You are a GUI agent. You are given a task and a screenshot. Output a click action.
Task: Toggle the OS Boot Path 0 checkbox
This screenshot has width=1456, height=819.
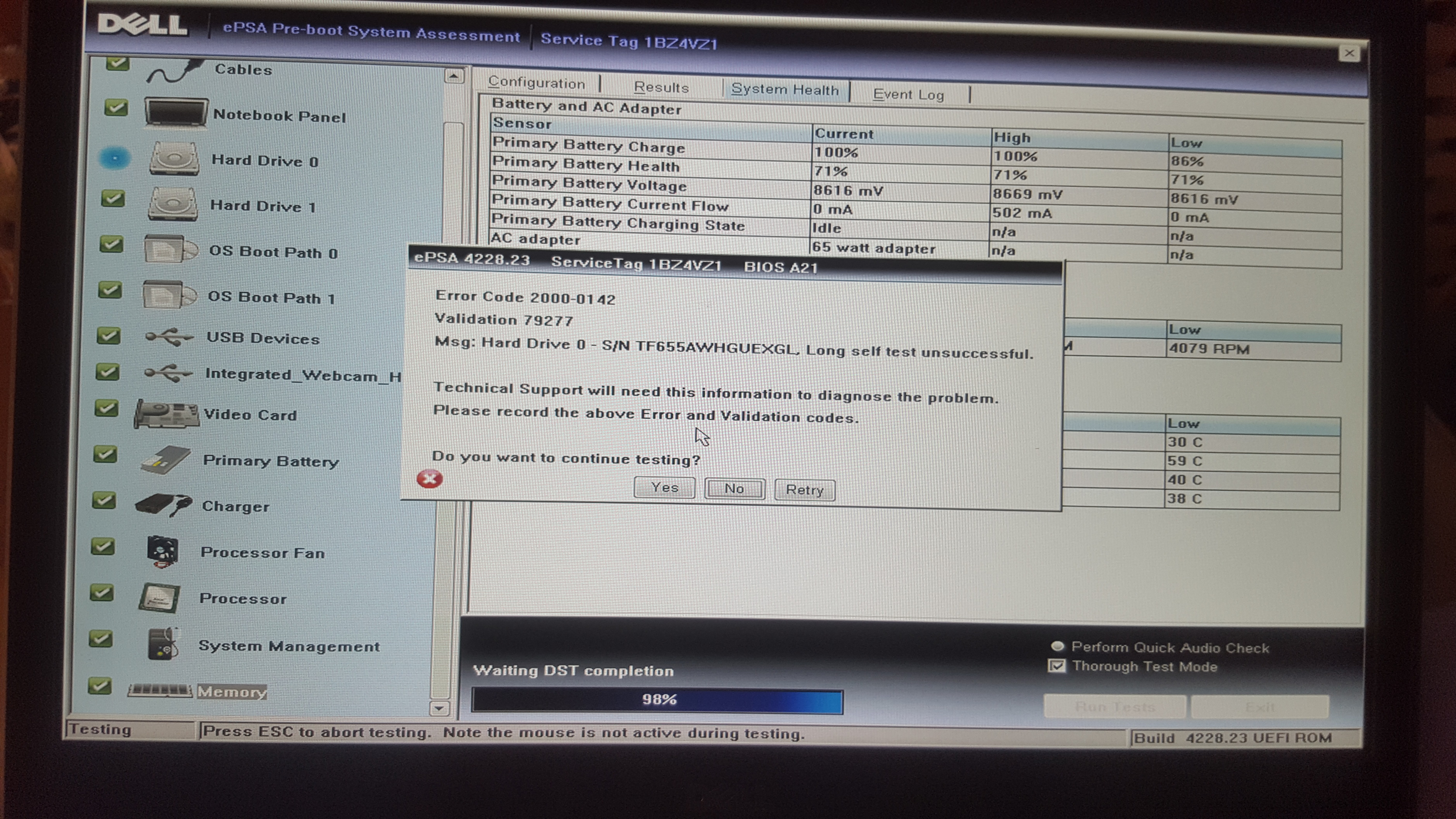[x=111, y=244]
